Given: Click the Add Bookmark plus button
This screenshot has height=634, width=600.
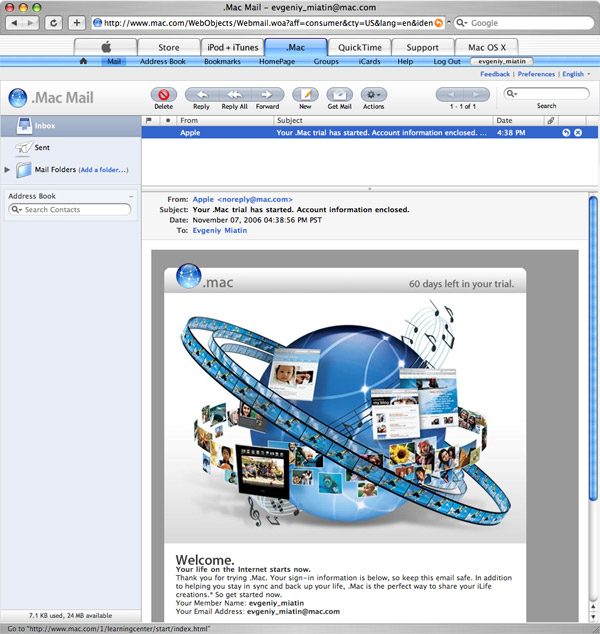Looking at the screenshot, I should pyautogui.click(x=77, y=23).
